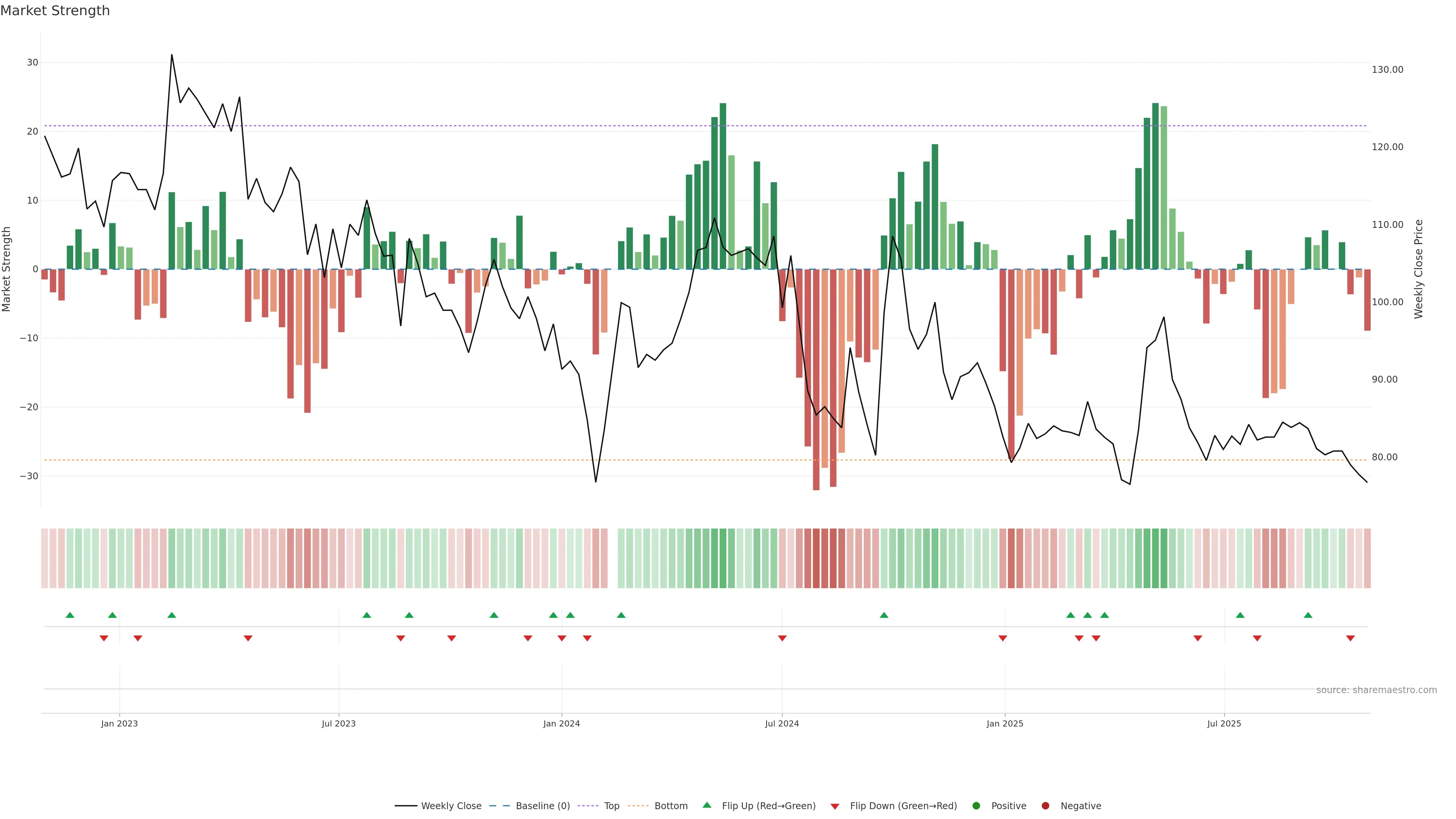The height and width of the screenshot is (819, 1456).
Task: Click flip-up triangle just after Jul 2024
Action: (884, 615)
